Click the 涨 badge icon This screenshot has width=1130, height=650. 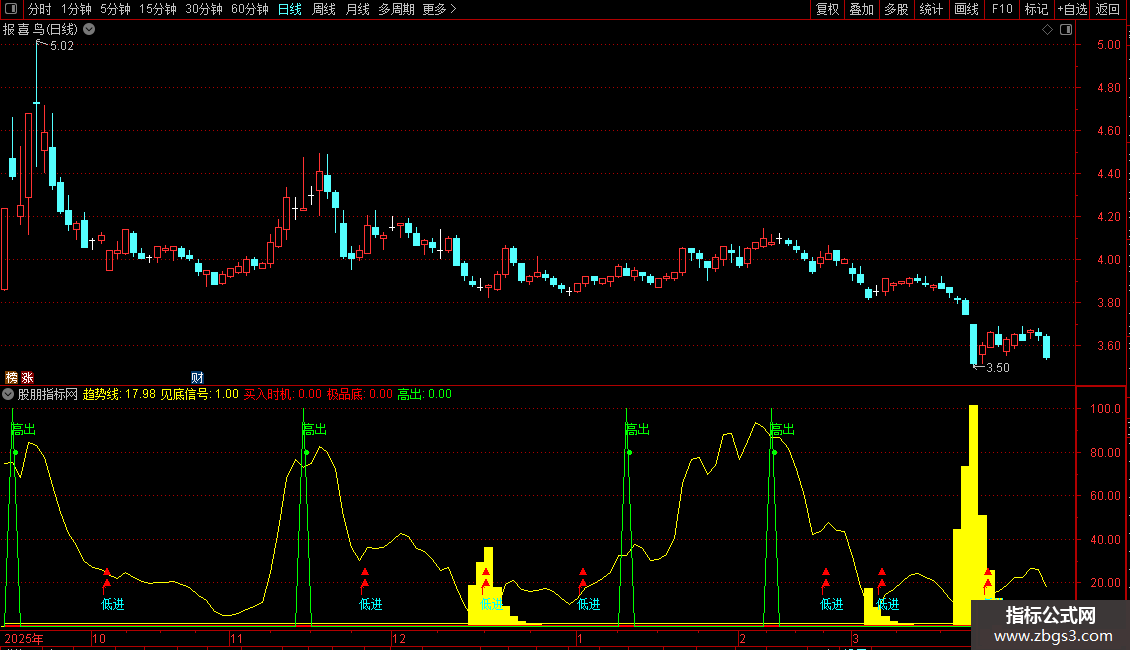pyautogui.click(x=27, y=378)
